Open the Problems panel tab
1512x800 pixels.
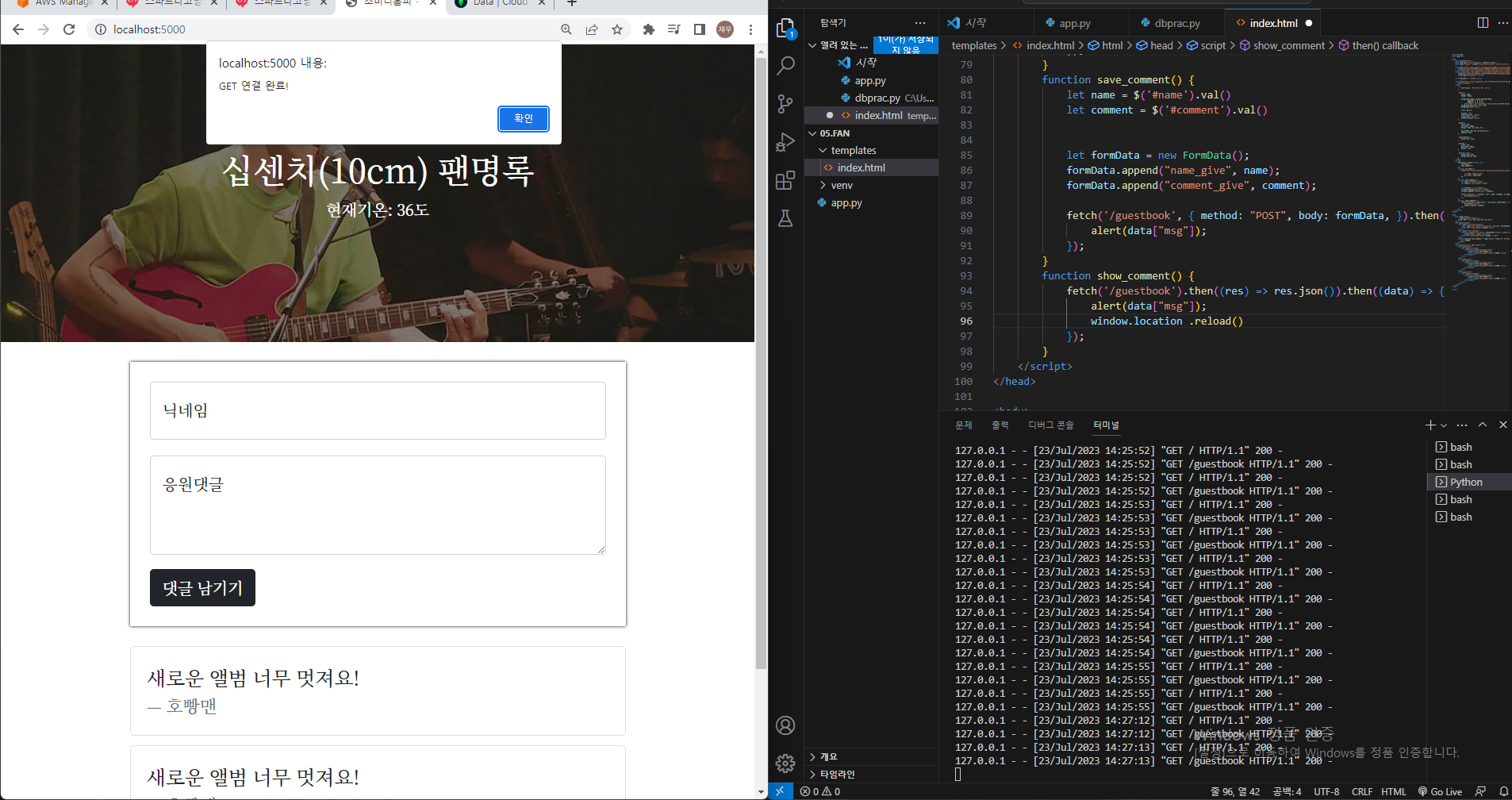964,425
